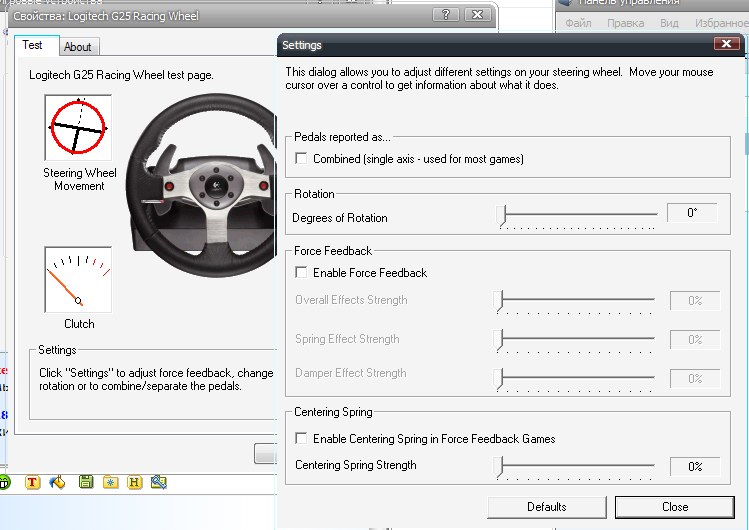Check Enable Force Feedback
The width and height of the screenshot is (749, 530).
pos(301,272)
